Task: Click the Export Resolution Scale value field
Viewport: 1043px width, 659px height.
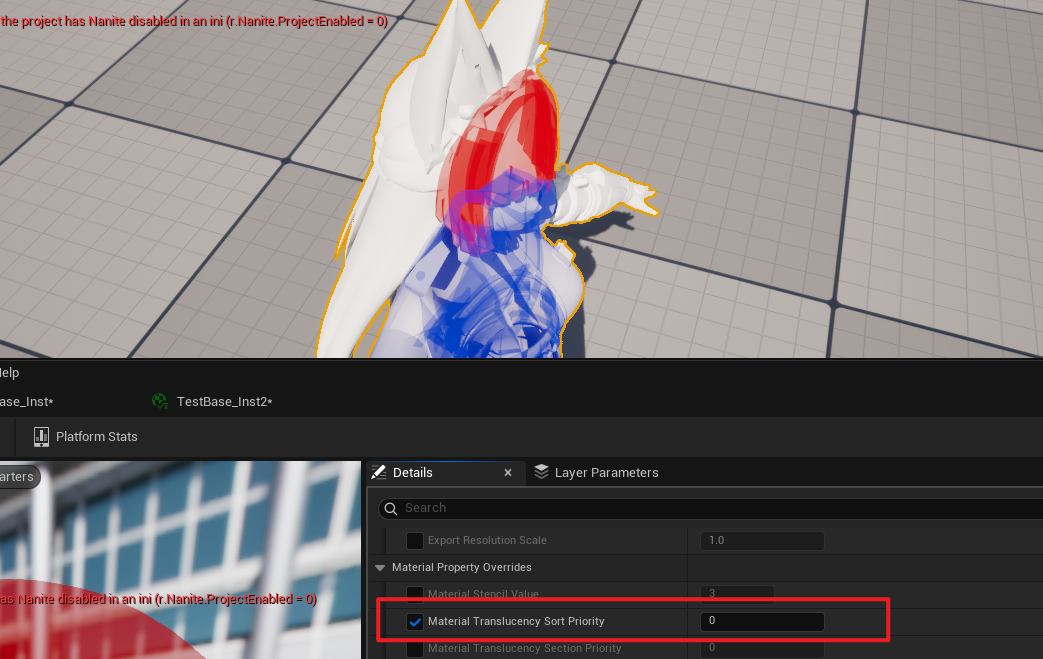Action: [x=762, y=540]
